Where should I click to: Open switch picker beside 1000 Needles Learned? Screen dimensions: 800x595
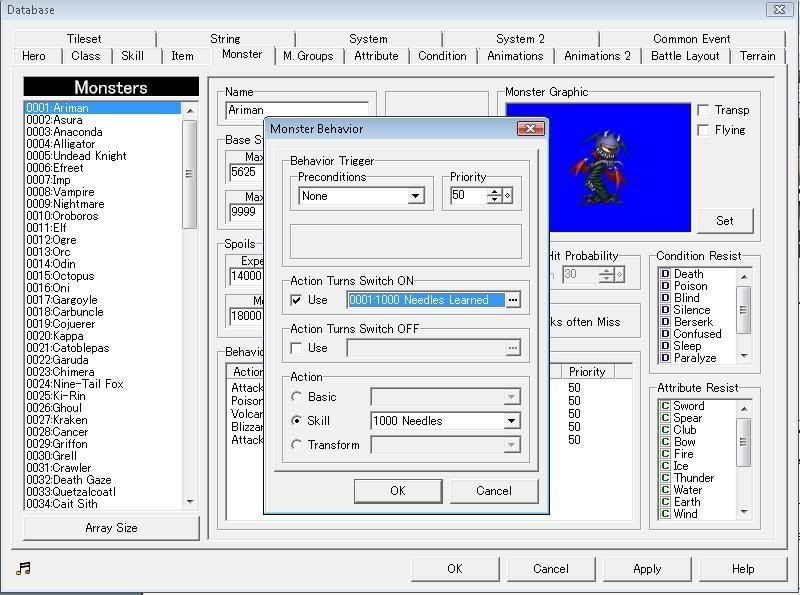tap(513, 300)
